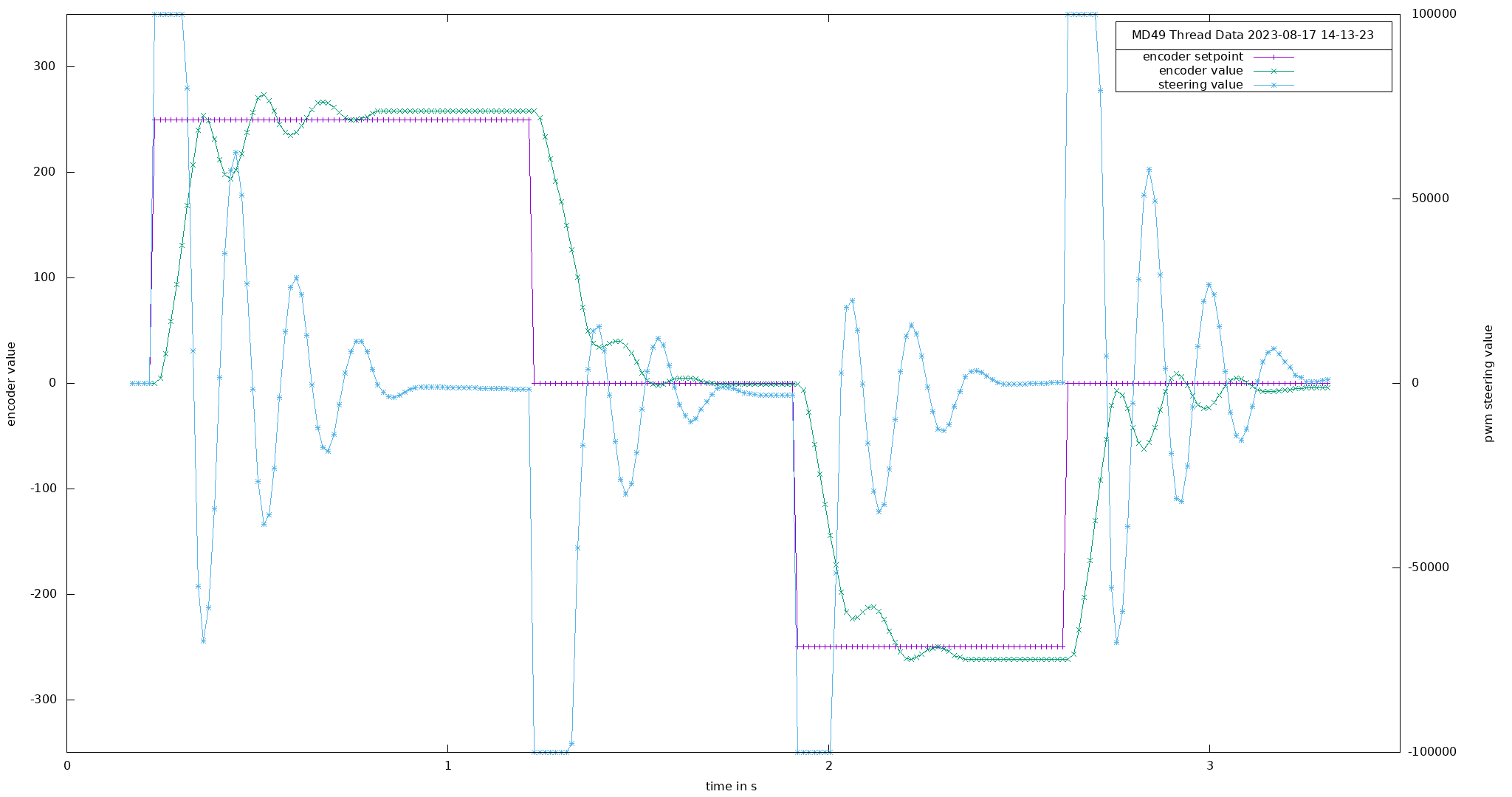Click the green encoder value legend line sample

(1274, 71)
